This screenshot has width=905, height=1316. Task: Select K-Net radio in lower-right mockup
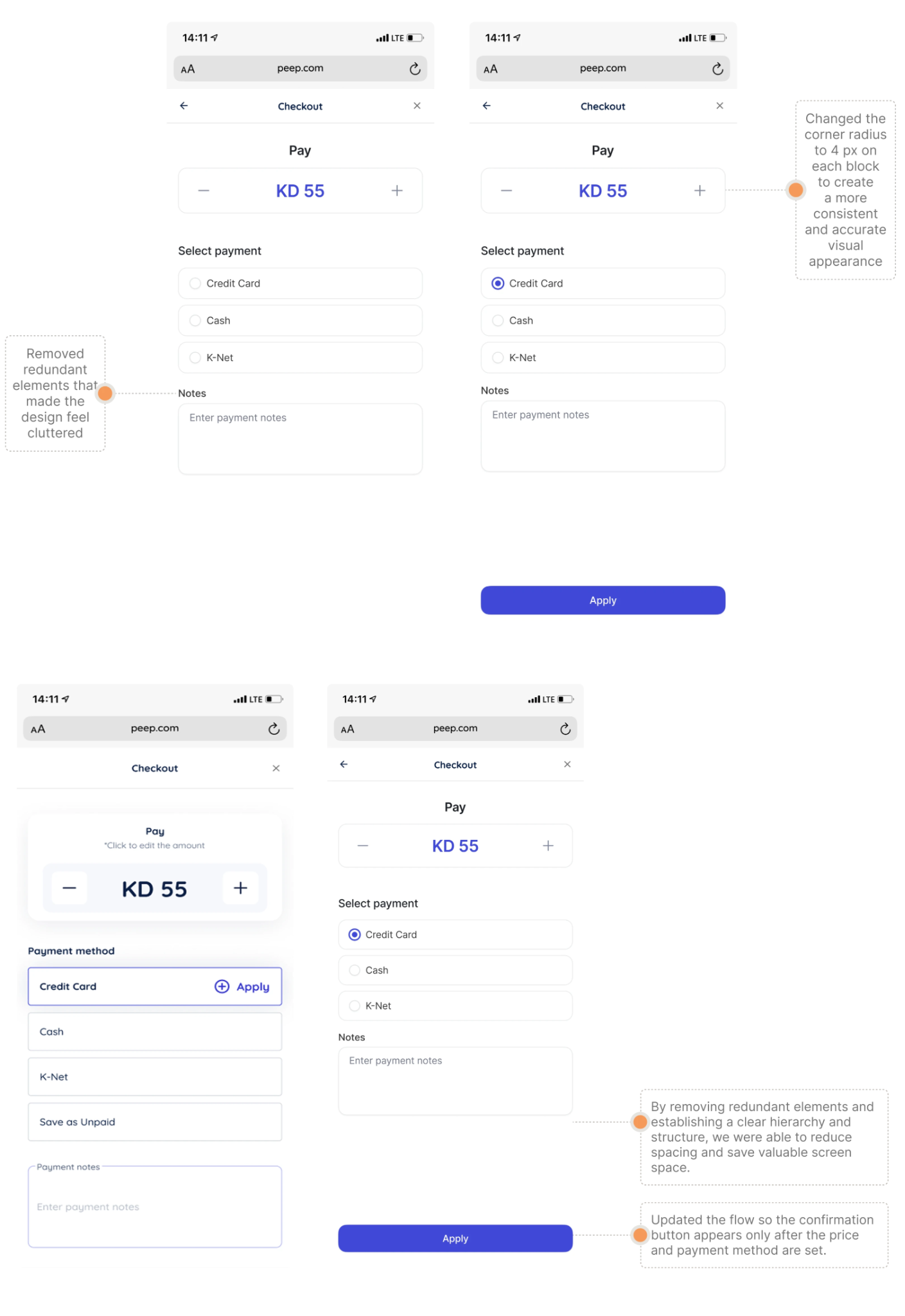pos(355,1006)
